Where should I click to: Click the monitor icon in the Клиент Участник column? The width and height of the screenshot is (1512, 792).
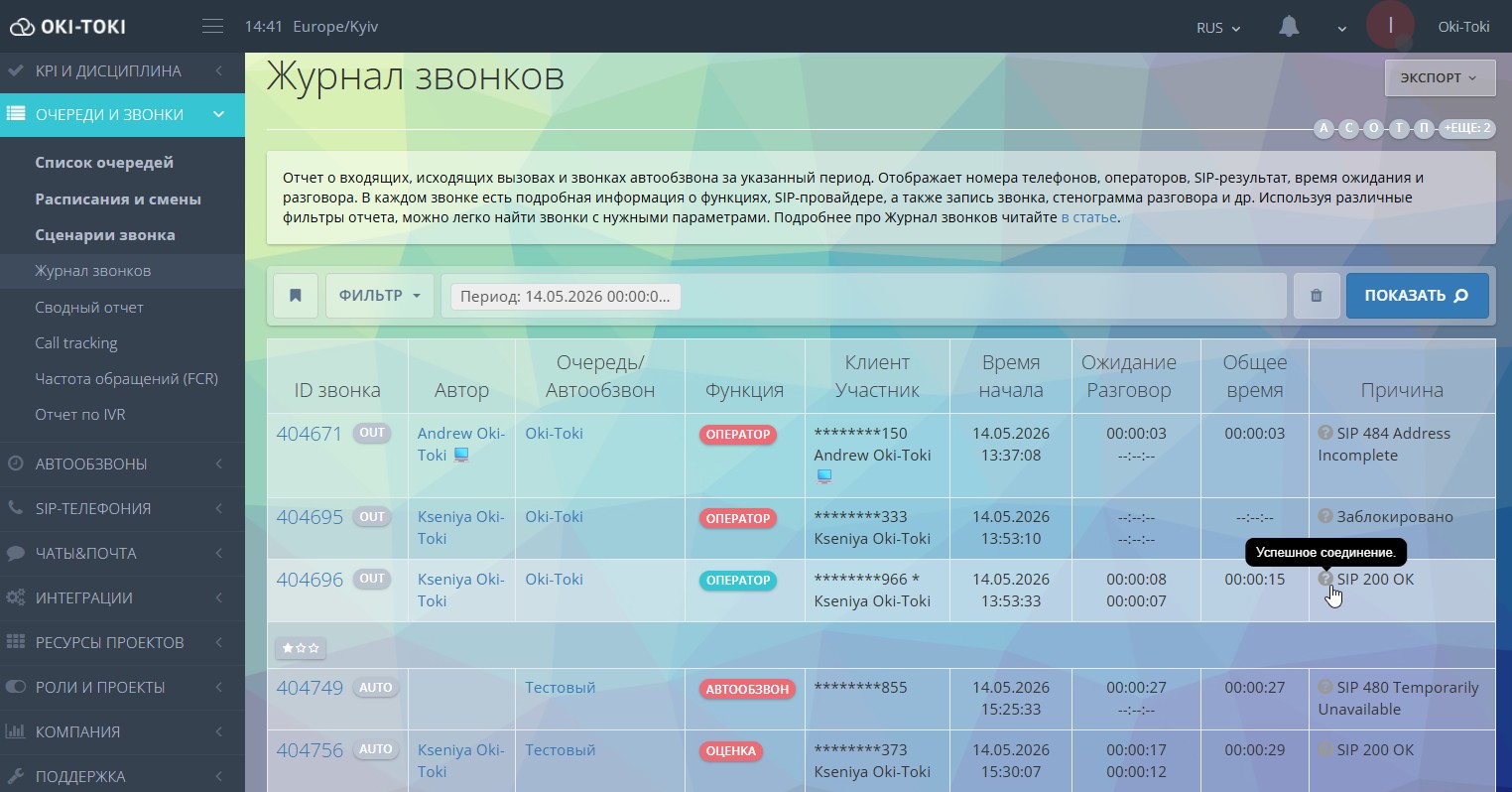click(x=823, y=476)
